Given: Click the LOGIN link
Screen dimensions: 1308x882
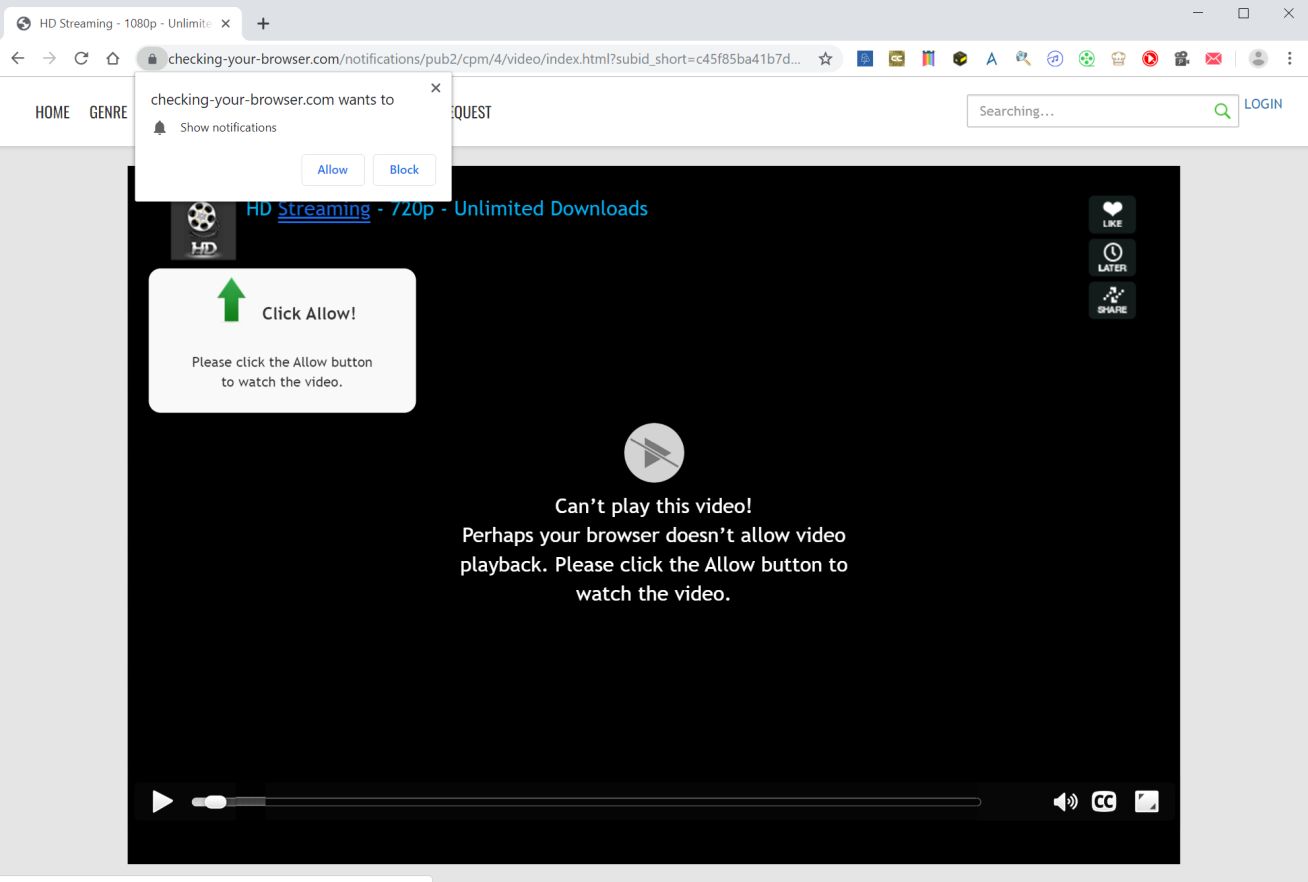Looking at the screenshot, I should point(1263,104).
